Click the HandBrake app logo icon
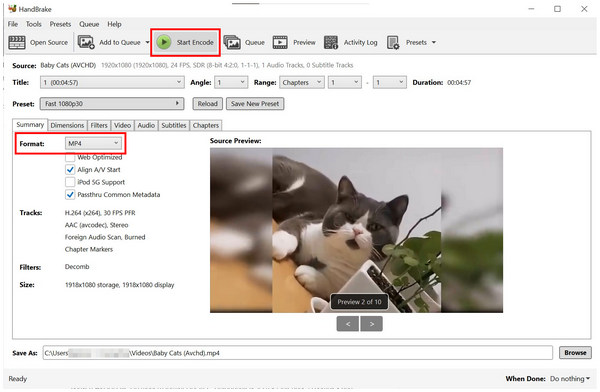Viewport: 600px width, 392px height. (x=12, y=8)
